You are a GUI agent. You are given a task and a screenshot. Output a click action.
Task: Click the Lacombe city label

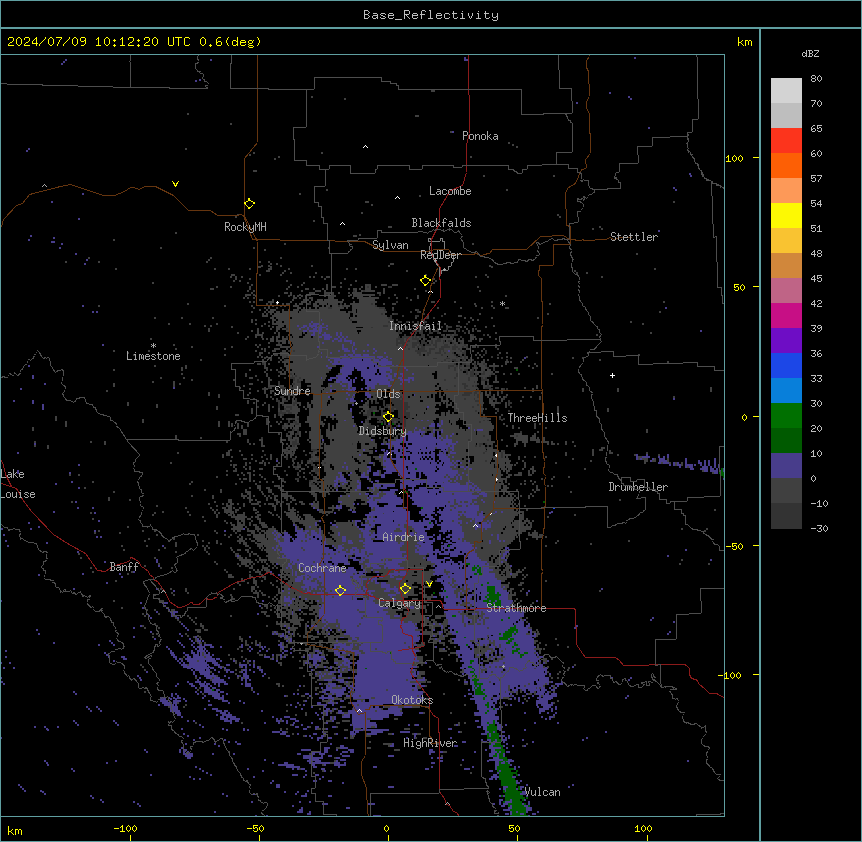pos(450,191)
